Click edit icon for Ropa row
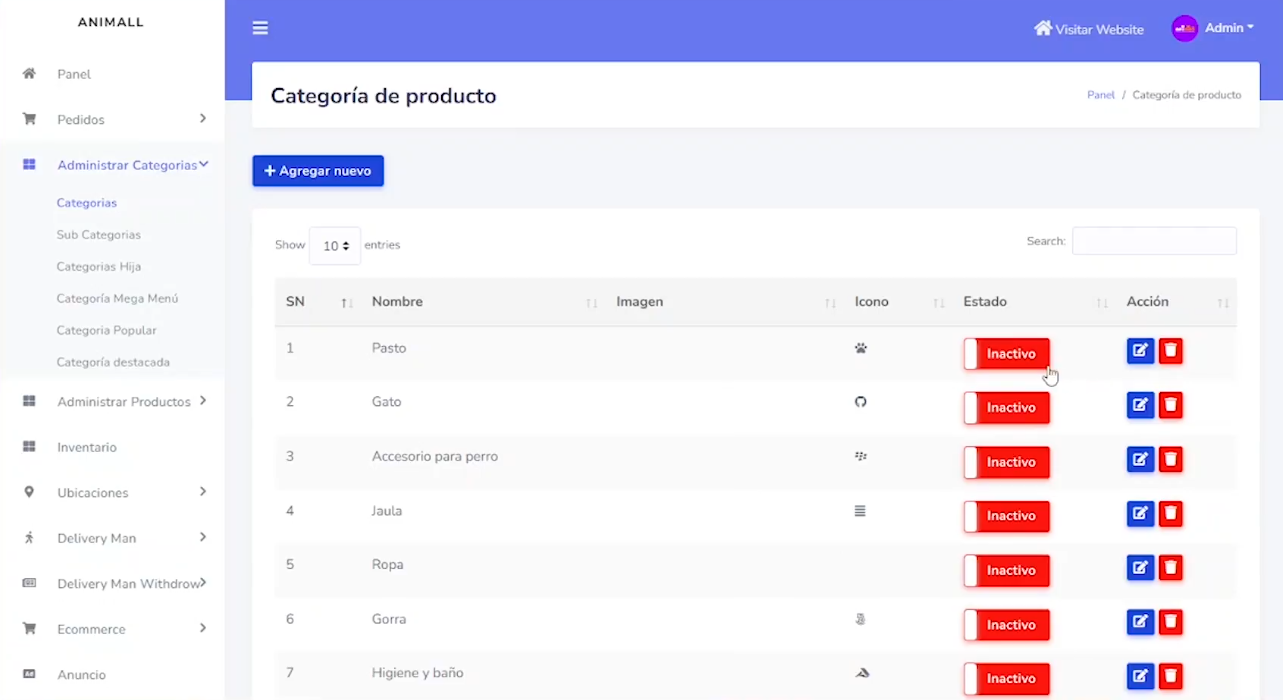 pyautogui.click(x=1140, y=568)
